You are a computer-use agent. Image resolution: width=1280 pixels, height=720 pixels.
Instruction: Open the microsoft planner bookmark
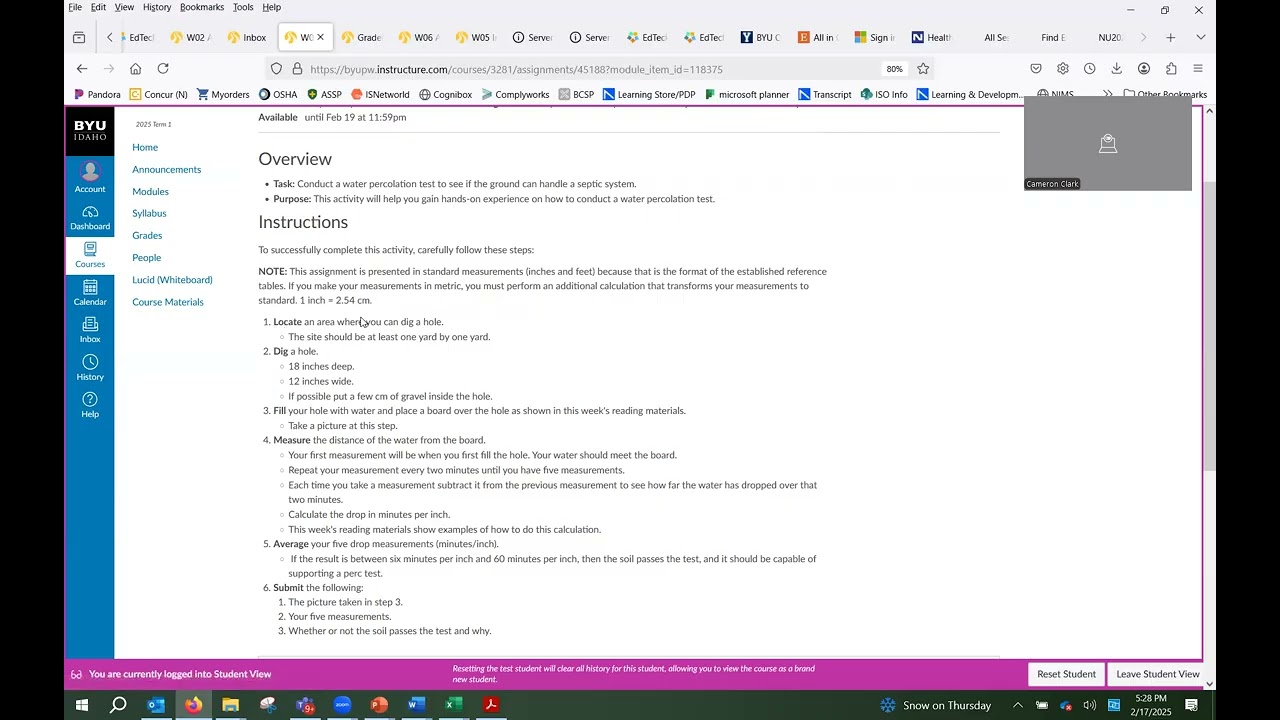click(746, 94)
